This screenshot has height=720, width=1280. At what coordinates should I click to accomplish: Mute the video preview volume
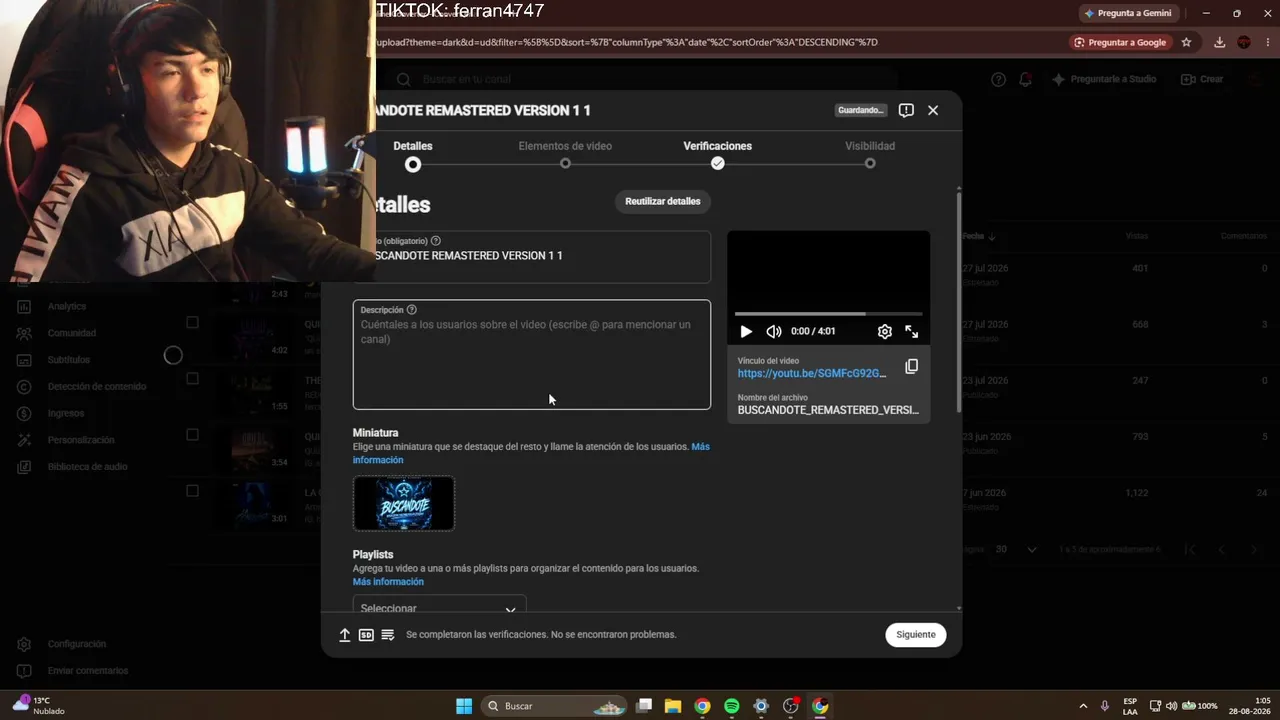(774, 332)
